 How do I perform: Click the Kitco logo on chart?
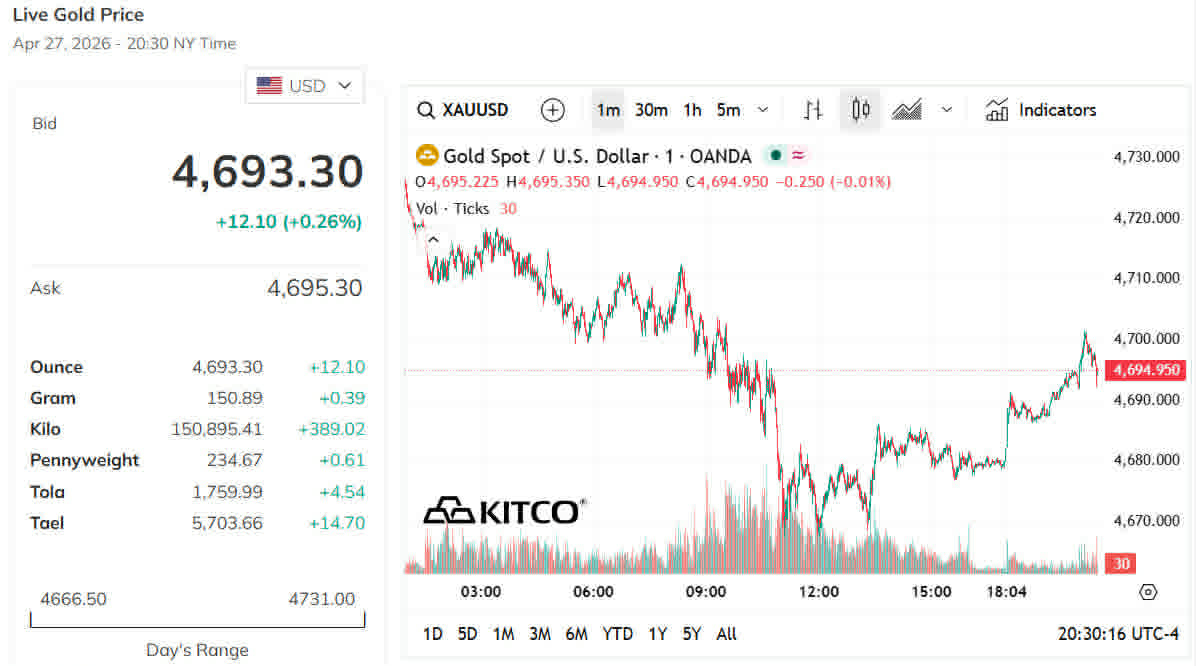point(502,511)
